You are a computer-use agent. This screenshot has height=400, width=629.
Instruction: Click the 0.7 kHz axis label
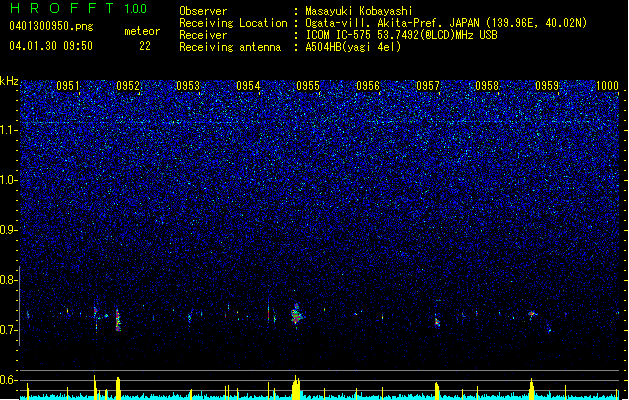pos(9,330)
